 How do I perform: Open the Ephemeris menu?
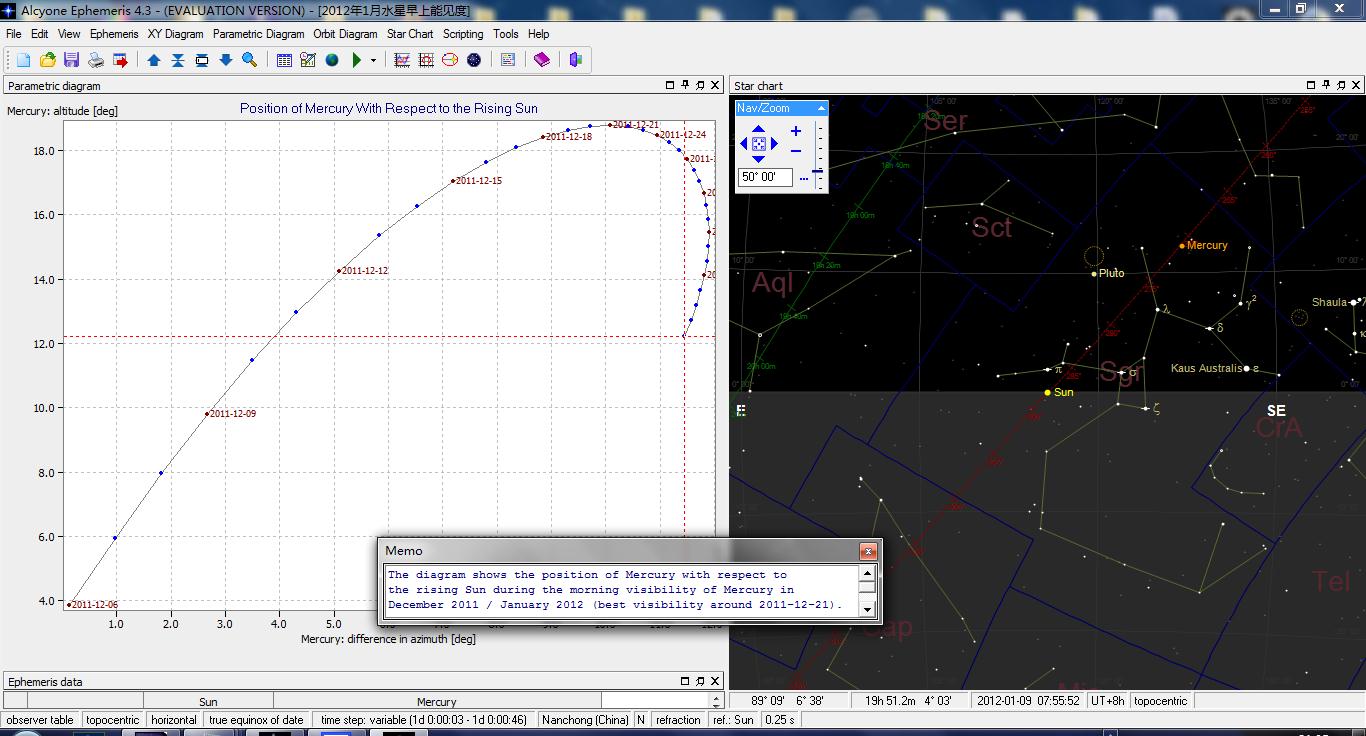point(114,34)
